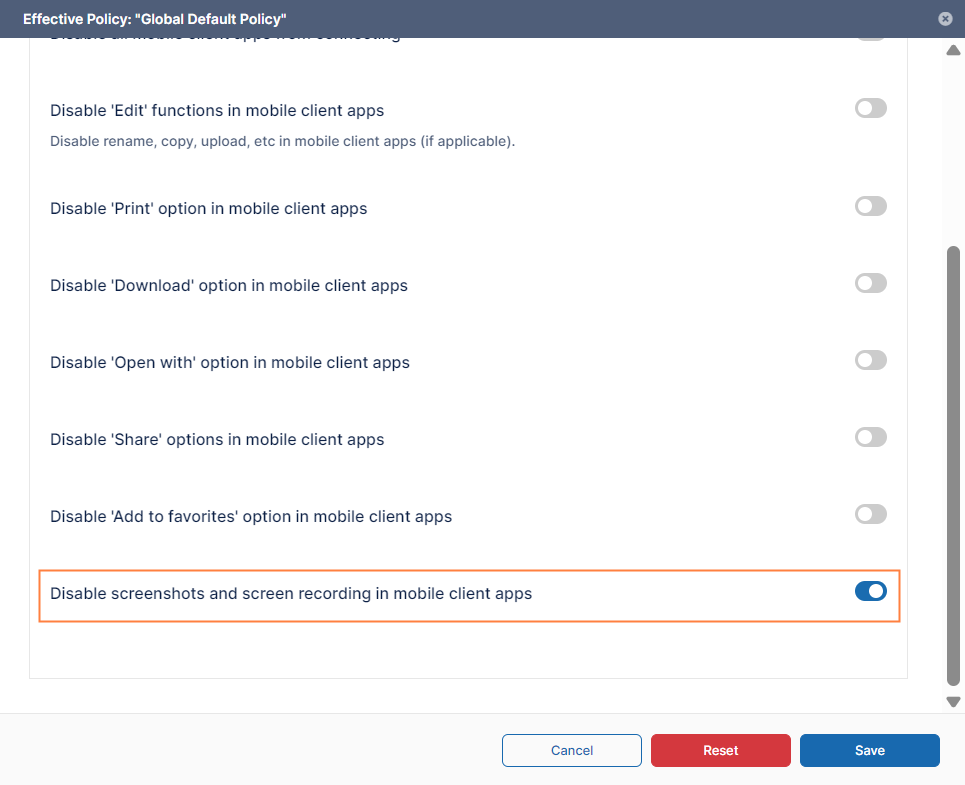Toggle Disable 'Add to favorites' switch
The image size is (965, 785).
870,514
